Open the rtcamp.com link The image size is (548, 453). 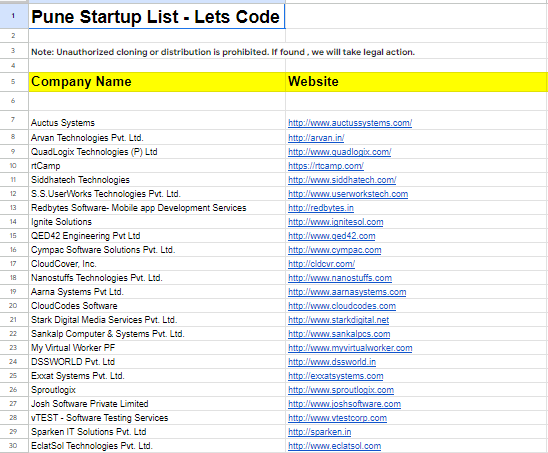click(326, 166)
